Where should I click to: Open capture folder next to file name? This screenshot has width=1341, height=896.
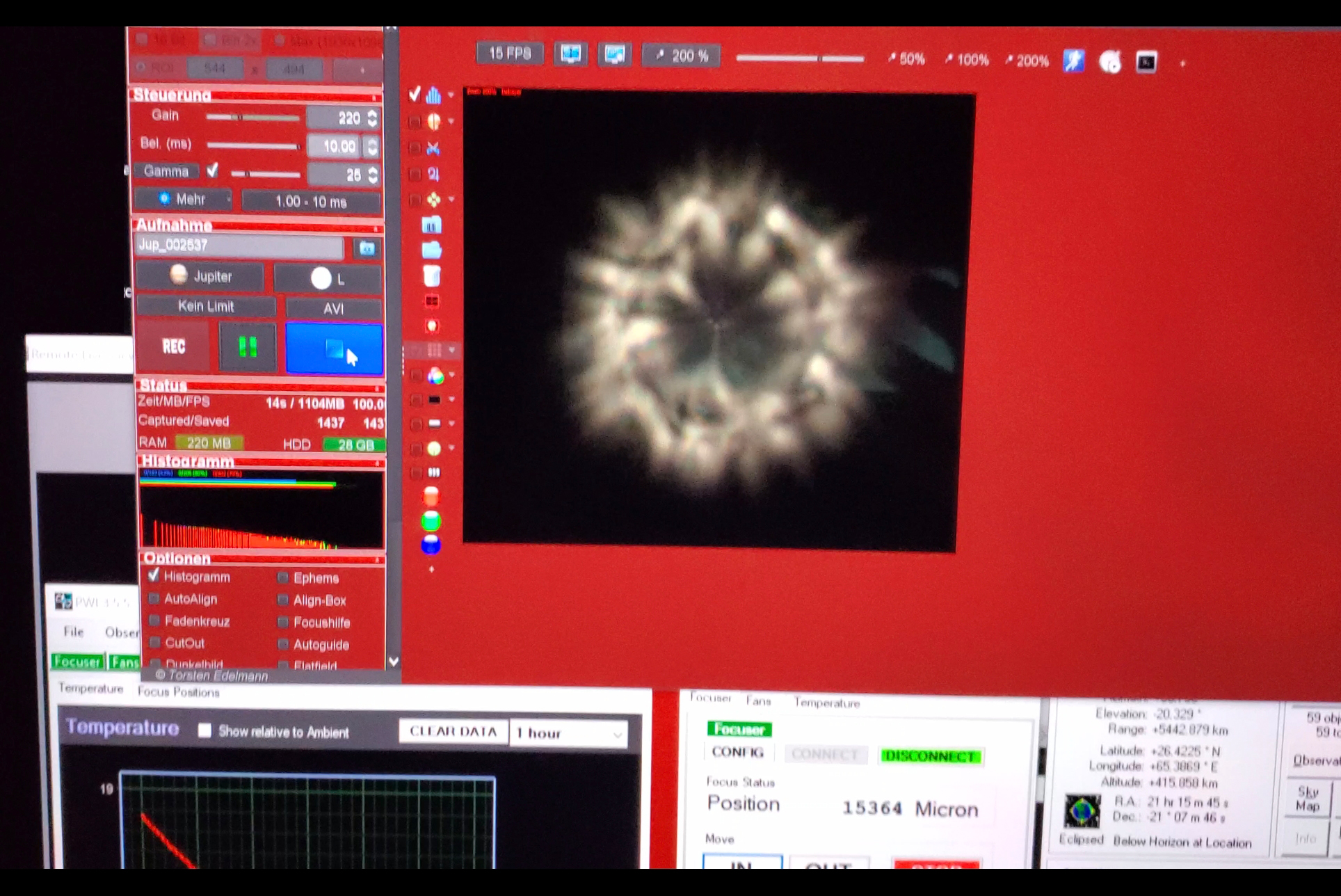367,248
